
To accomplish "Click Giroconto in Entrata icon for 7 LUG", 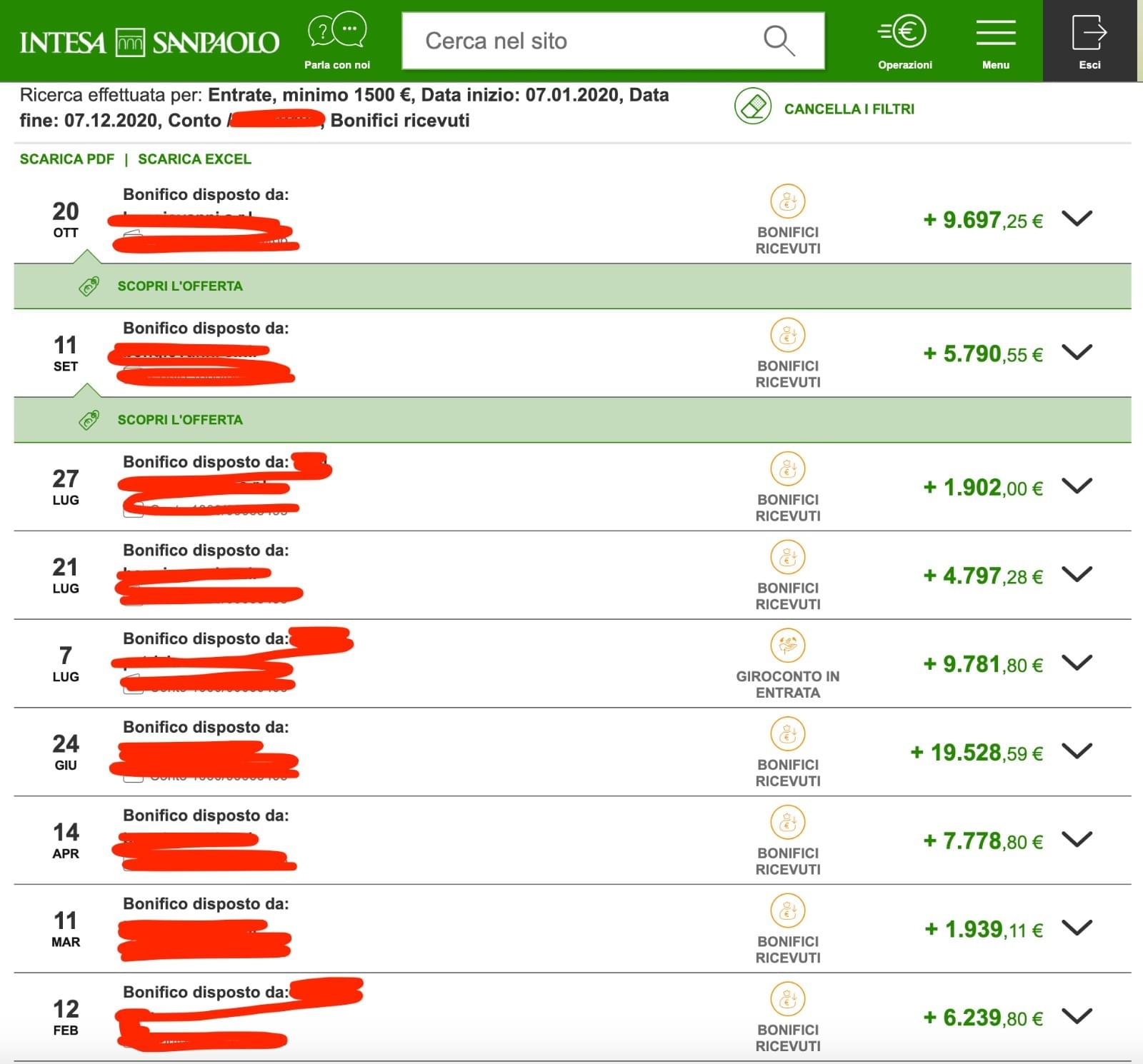I will [788, 646].
